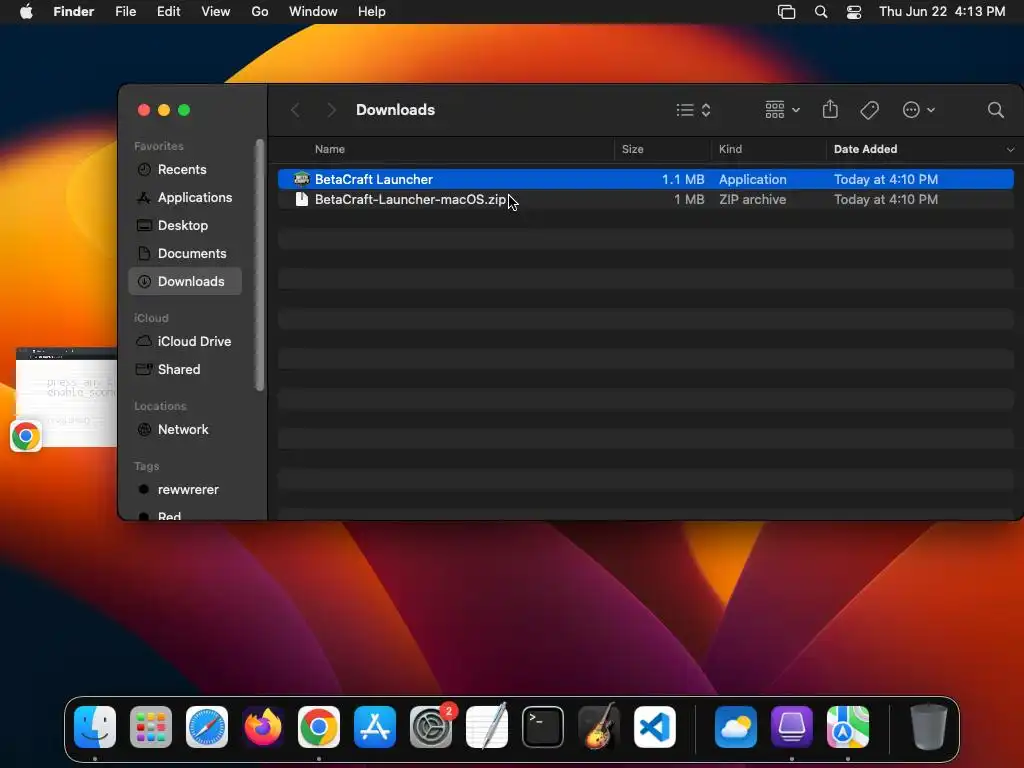Open Visual Studio Code from the Dock
The image size is (1024, 768).
[655, 727]
